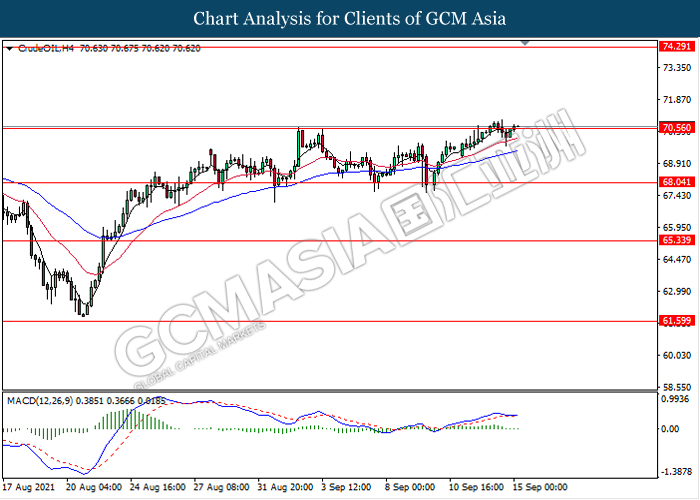Click the 0.9936 MACD scale value

point(675,400)
